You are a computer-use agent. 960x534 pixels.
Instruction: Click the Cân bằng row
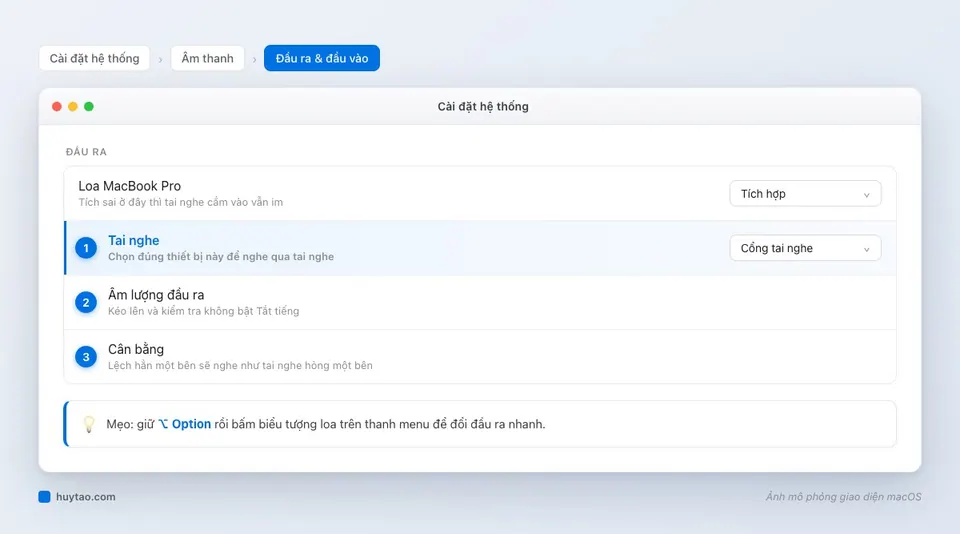tap(480, 357)
